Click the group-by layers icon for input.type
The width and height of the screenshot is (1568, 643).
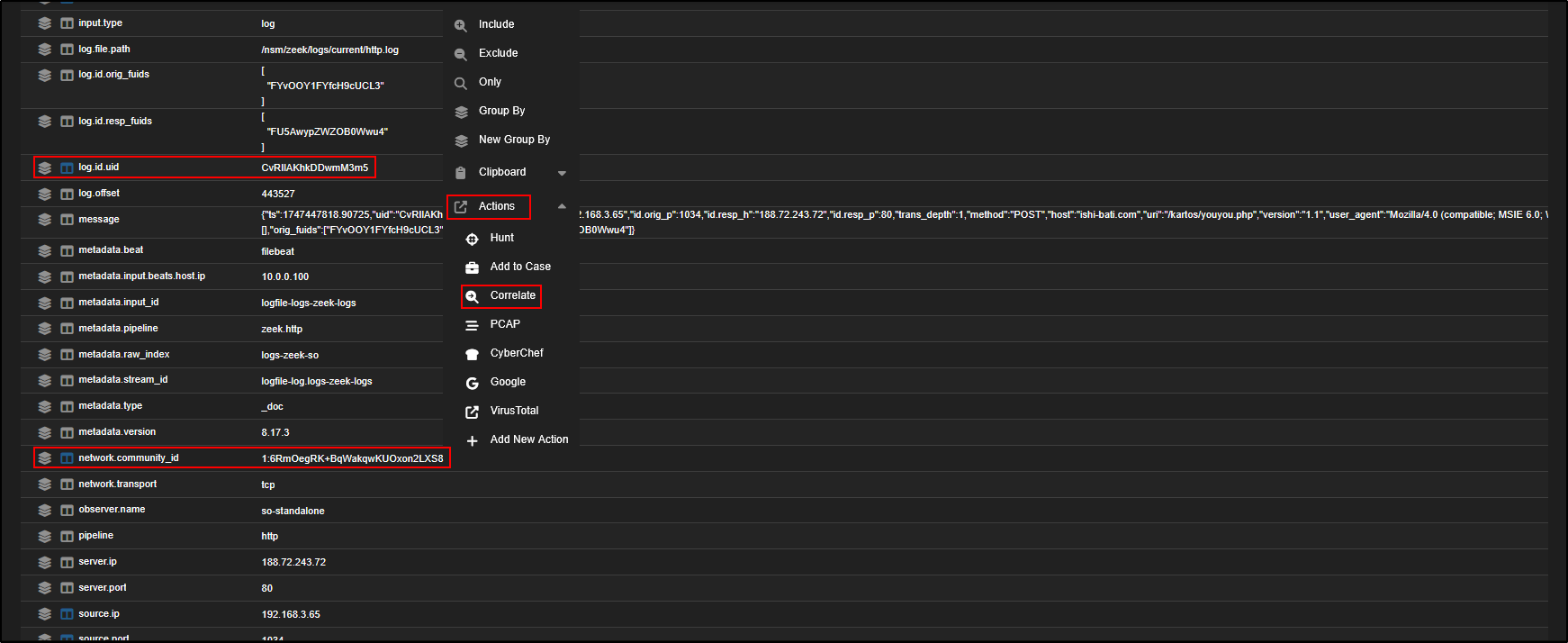(44, 23)
